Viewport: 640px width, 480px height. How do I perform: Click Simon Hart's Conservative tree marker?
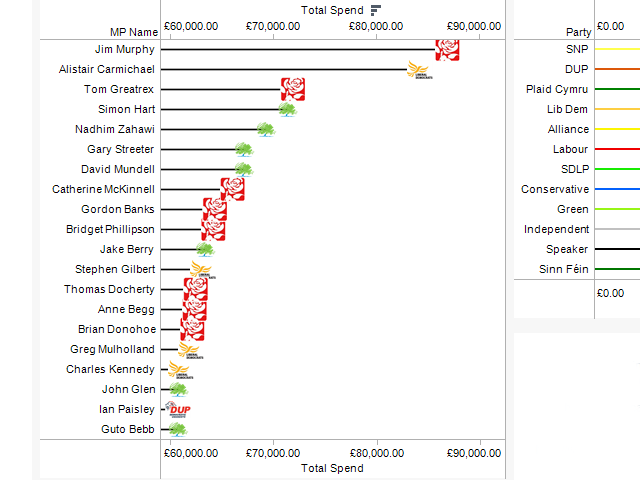click(287, 109)
